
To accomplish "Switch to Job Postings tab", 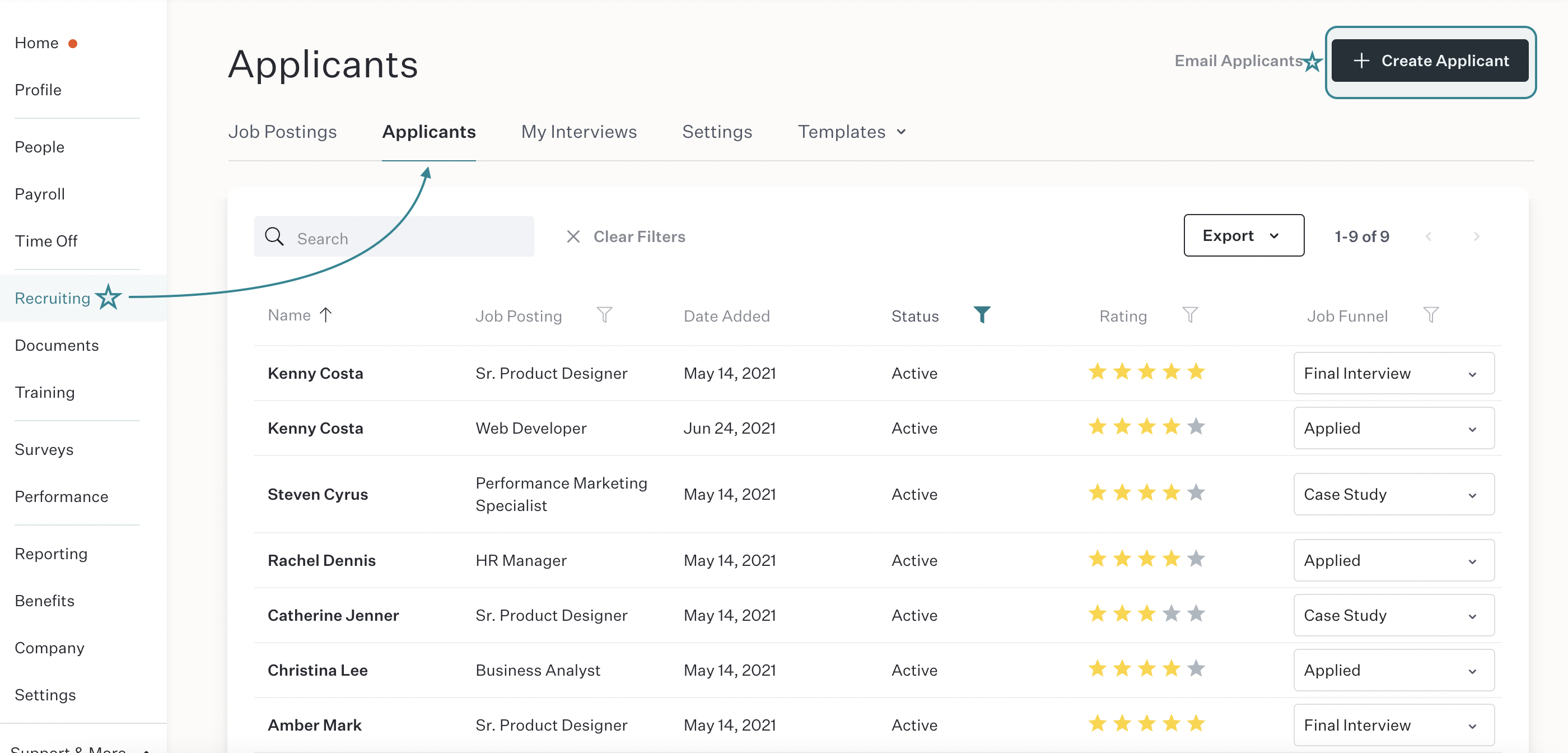I will [282, 132].
